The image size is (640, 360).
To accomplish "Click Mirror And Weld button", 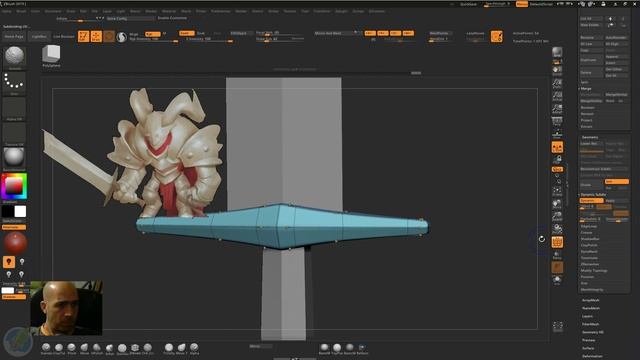I will click(337, 33).
